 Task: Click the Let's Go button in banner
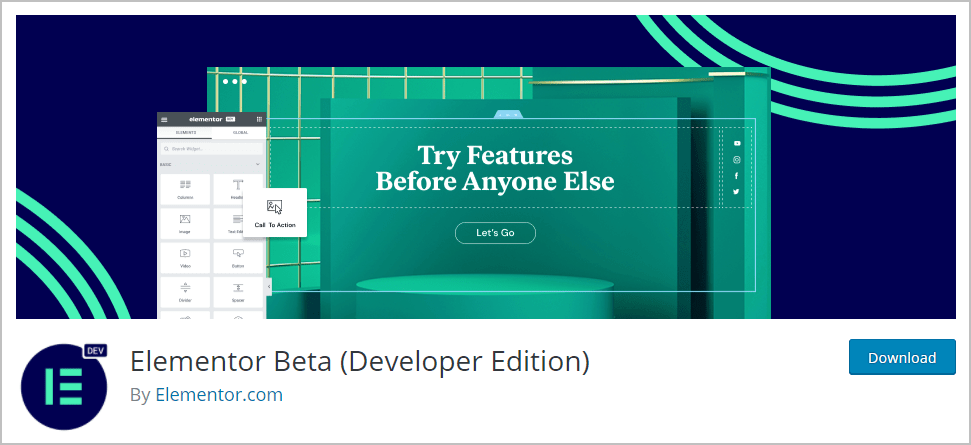point(495,233)
